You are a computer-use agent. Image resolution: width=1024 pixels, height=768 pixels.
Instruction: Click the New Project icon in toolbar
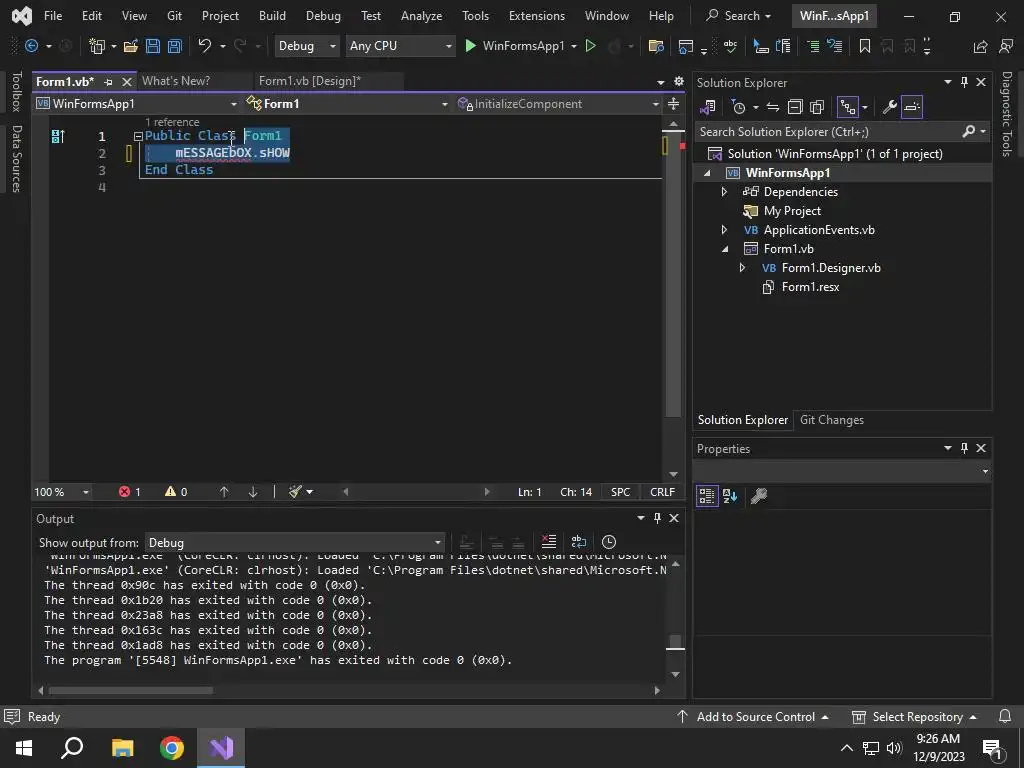click(x=97, y=46)
